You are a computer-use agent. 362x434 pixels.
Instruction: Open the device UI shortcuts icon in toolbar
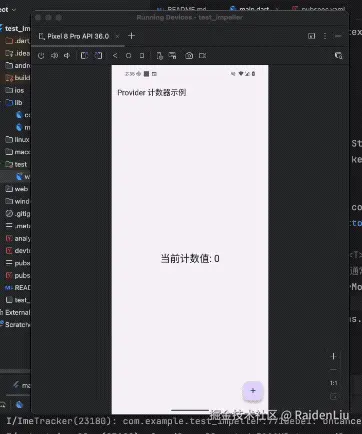pos(172,56)
